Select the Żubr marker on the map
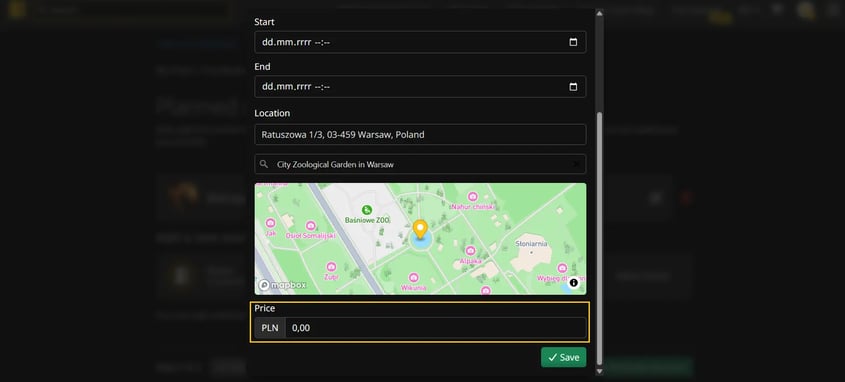Screen dimensions: 845x382 click(x=331, y=267)
